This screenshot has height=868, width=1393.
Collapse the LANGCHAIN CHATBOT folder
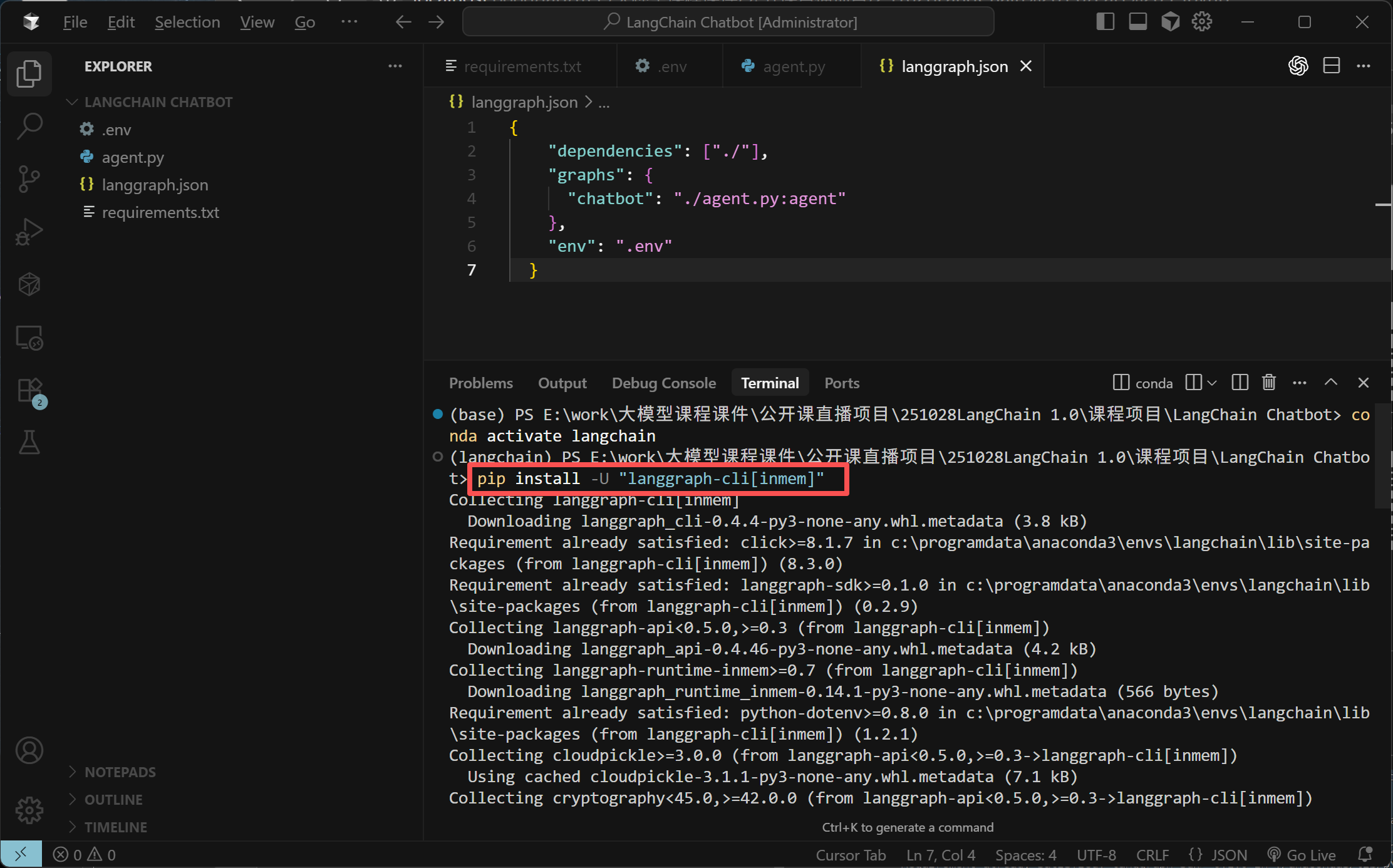pyautogui.click(x=150, y=101)
